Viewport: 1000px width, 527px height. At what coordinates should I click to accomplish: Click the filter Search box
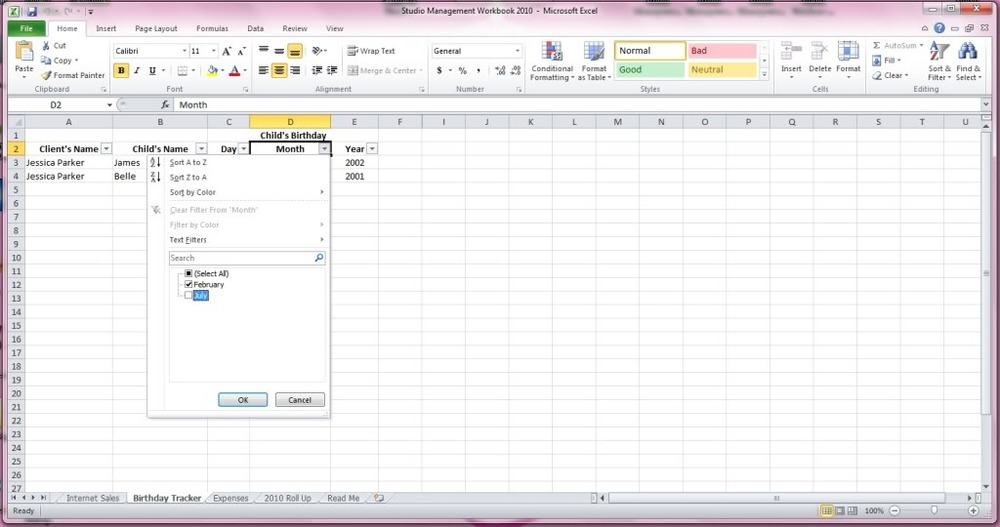[241, 258]
